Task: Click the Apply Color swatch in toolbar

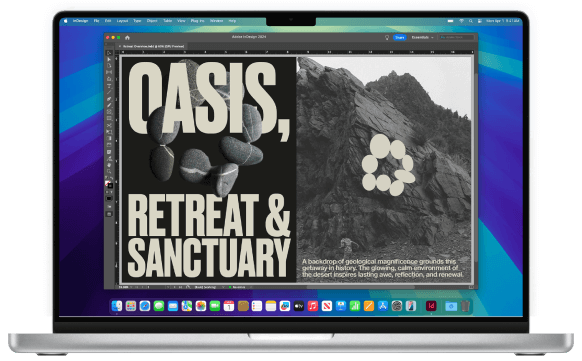Action: pyautogui.click(x=109, y=198)
